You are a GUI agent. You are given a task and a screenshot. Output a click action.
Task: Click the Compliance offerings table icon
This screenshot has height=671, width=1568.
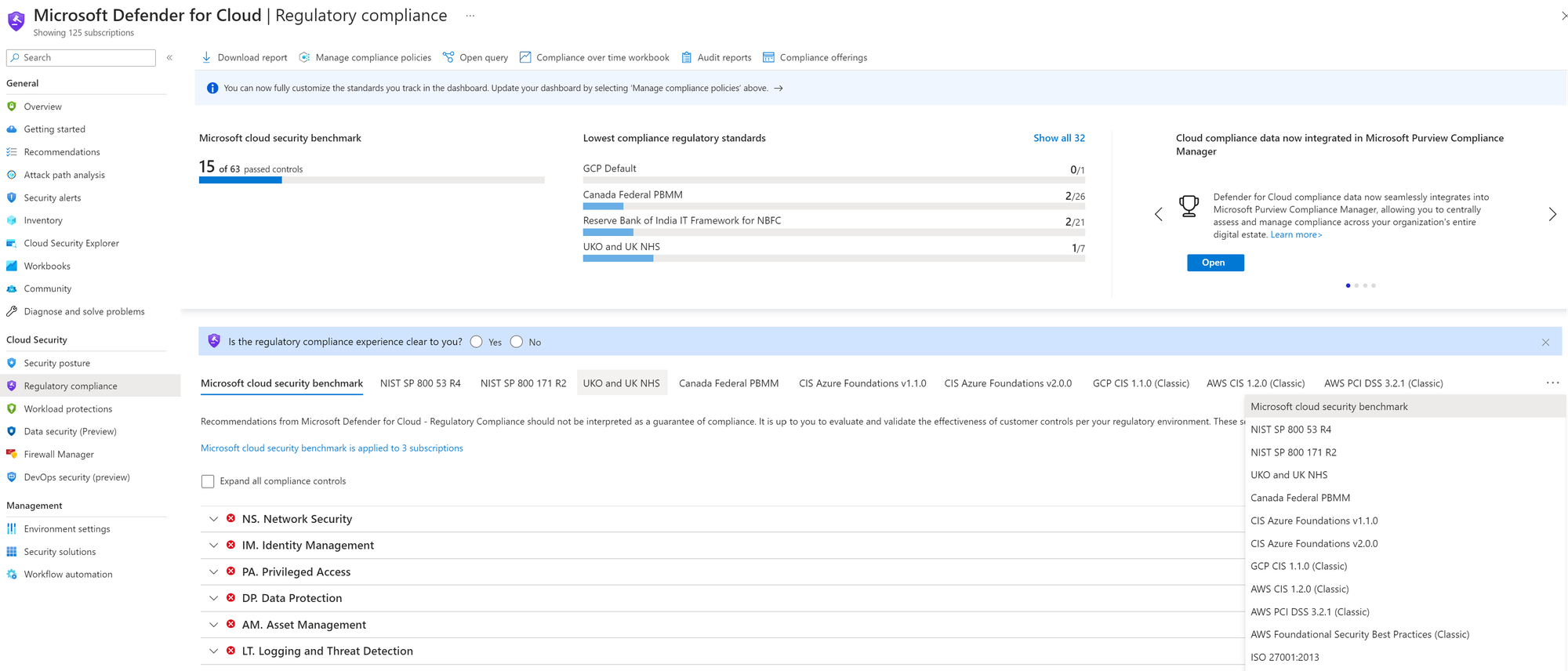768,57
